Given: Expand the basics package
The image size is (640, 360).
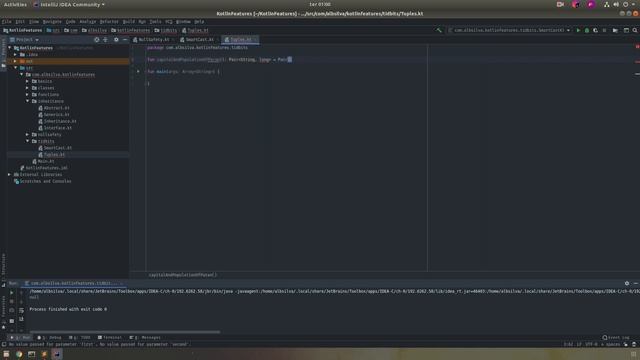Looking at the screenshot, I should point(28,81).
